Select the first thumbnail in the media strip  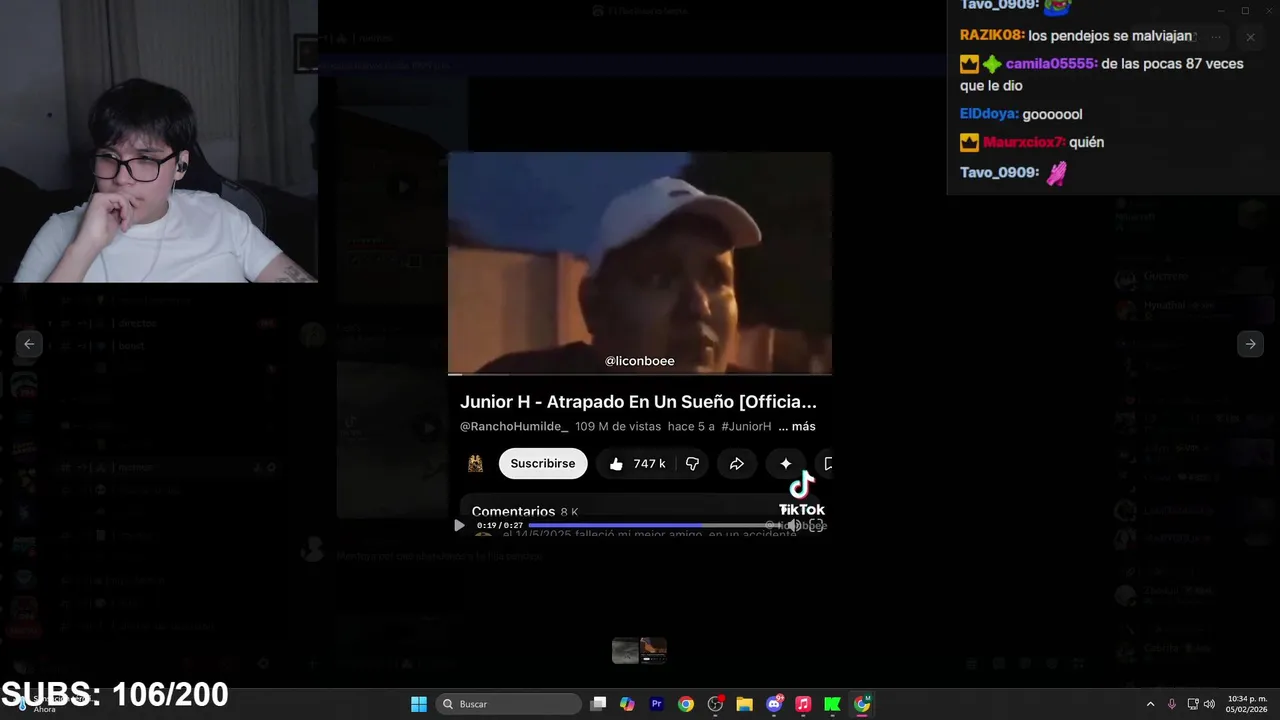pyautogui.click(x=625, y=651)
